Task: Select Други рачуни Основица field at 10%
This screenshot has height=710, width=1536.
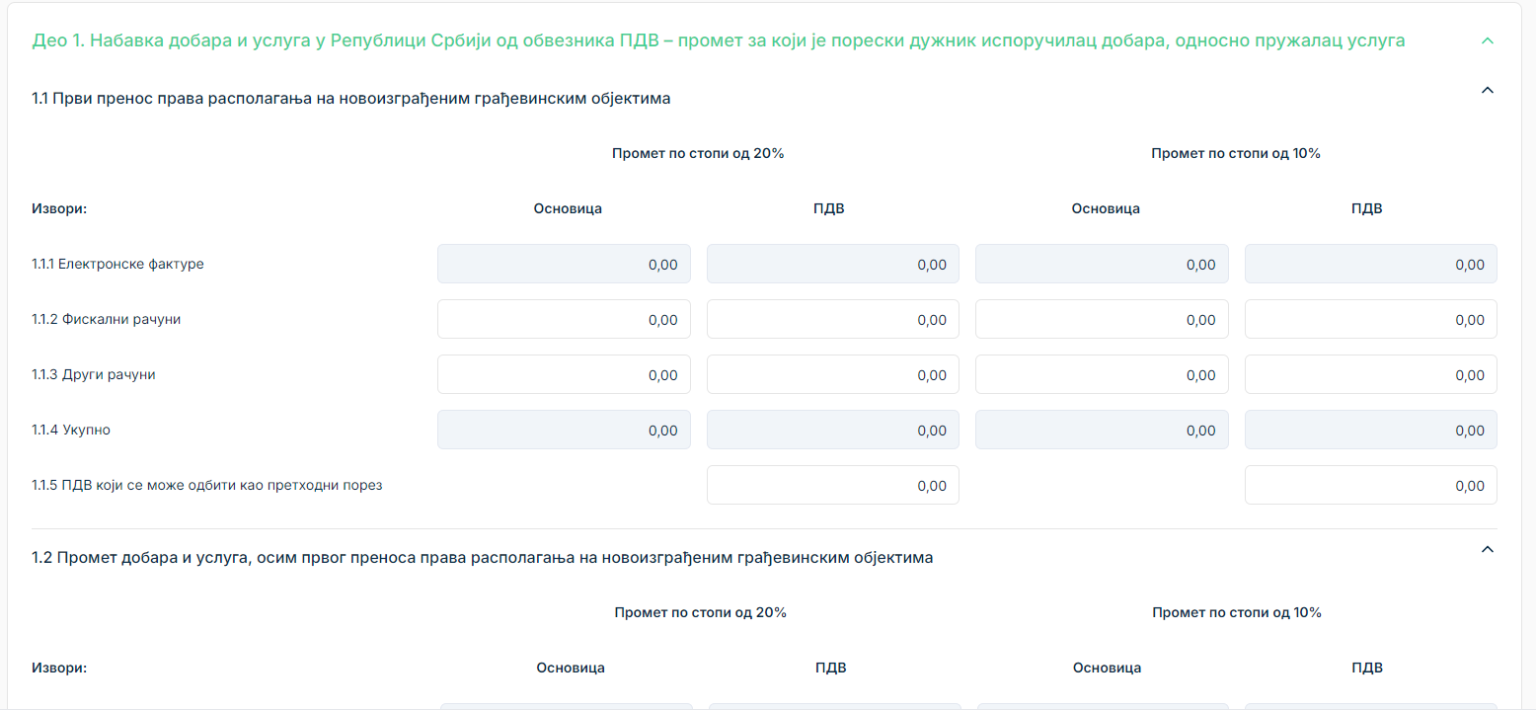Action: click(1101, 375)
